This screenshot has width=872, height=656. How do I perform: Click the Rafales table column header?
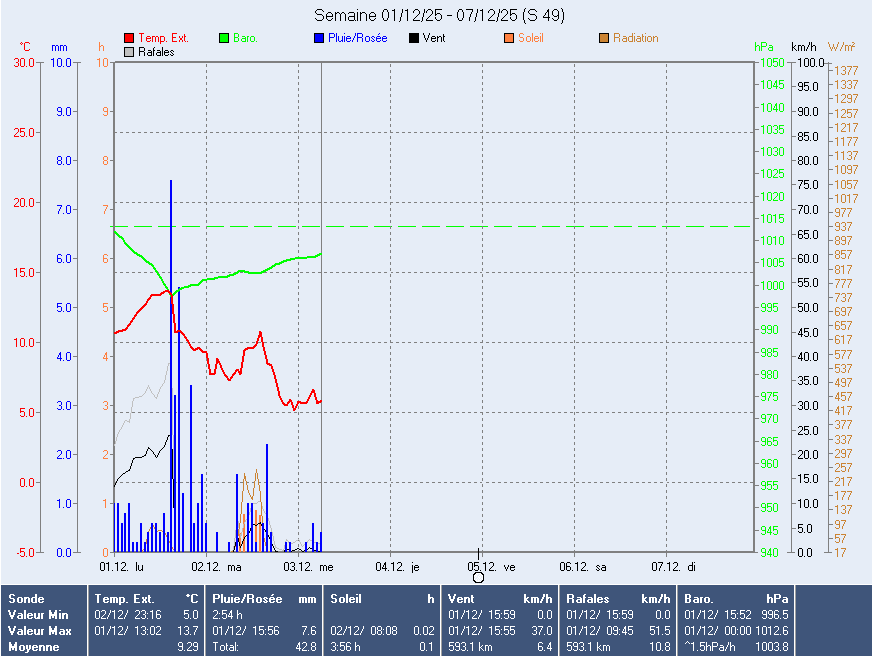589,598
